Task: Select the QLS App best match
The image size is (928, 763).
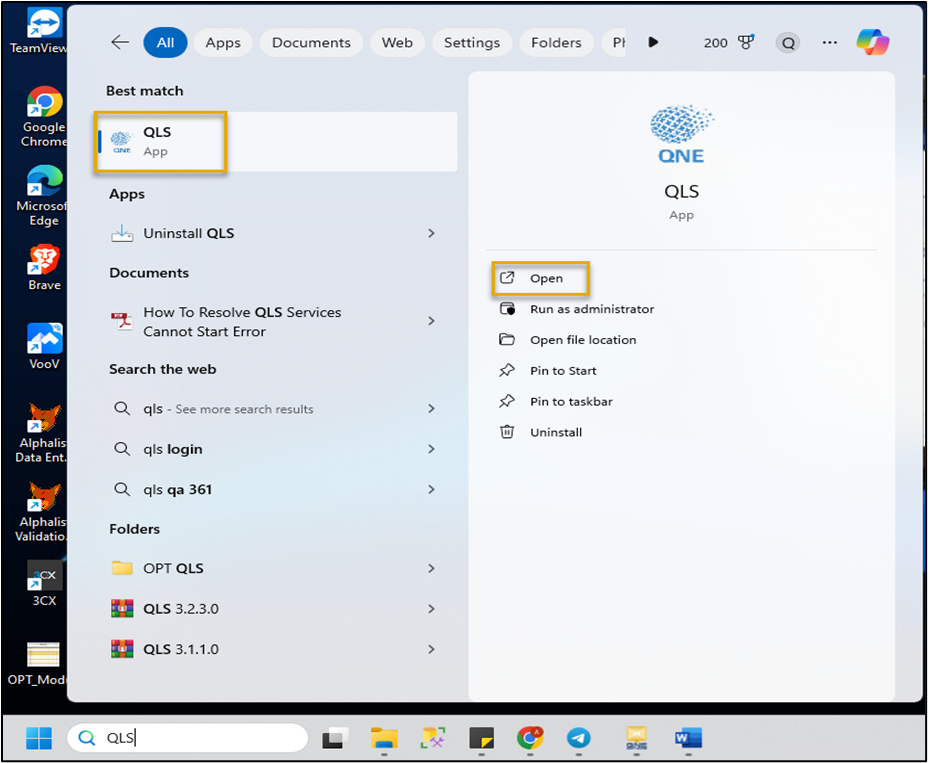Action: tap(277, 141)
